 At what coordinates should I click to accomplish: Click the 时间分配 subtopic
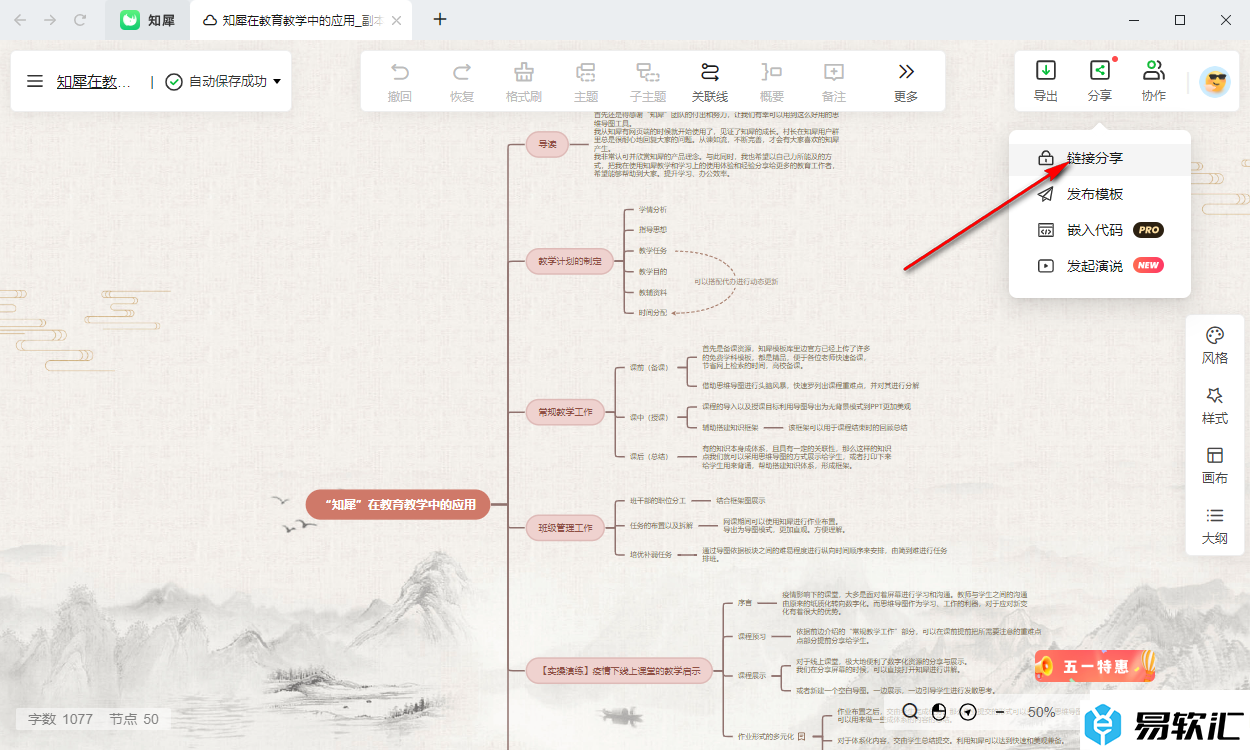point(652,313)
